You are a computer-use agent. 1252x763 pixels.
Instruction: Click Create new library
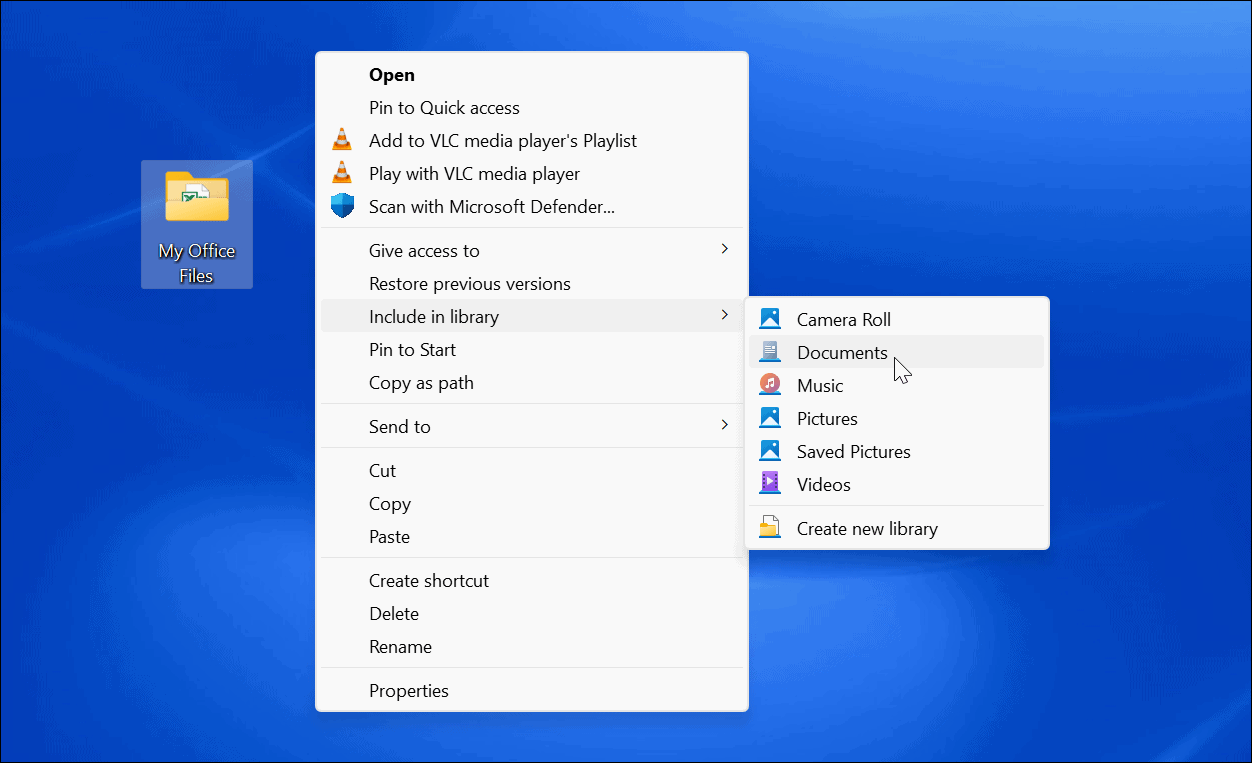point(867,527)
